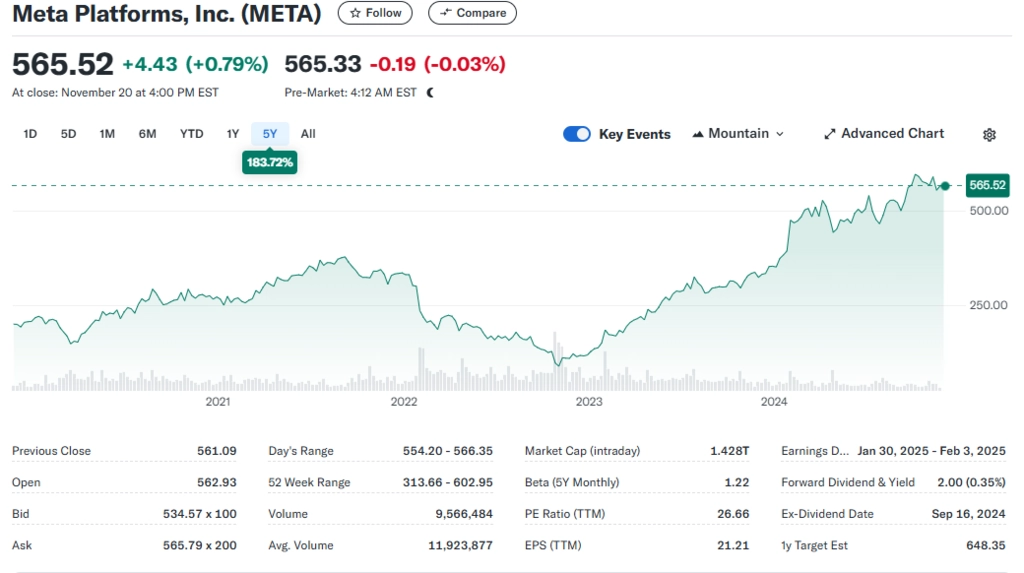The width and height of the screenshot is (1024, 573).
Task: Click the 2021 axis label
Action: (x=218, y=402)
